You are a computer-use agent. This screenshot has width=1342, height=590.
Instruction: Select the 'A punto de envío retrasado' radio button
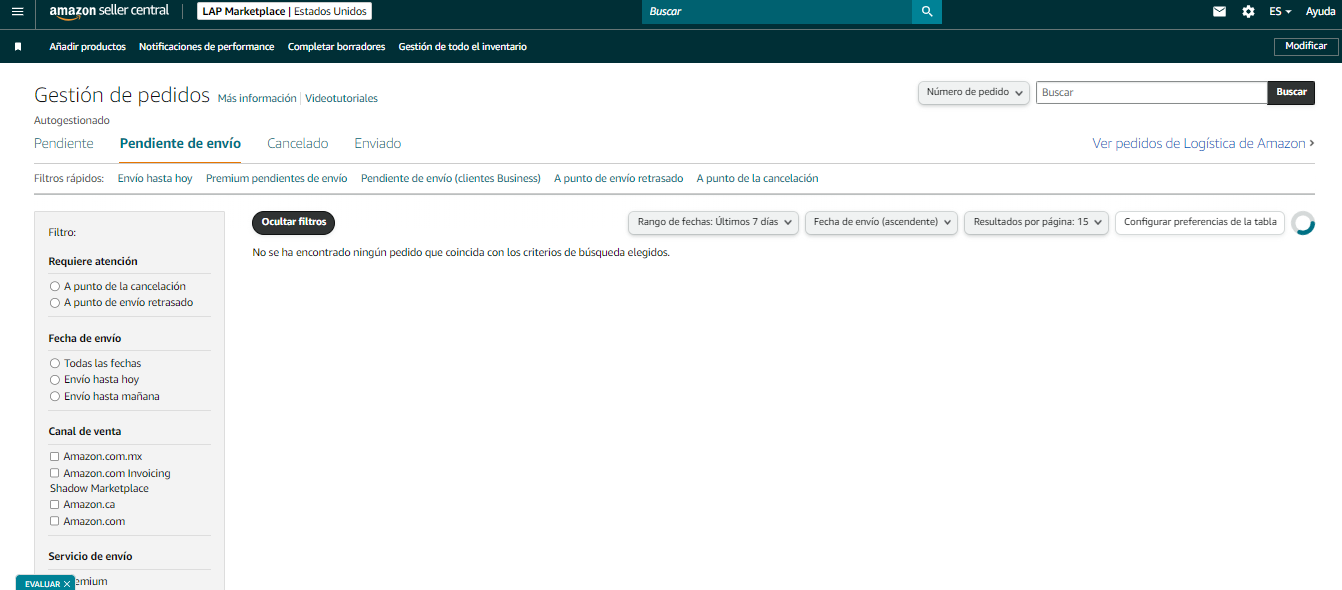tap(55, 302)
